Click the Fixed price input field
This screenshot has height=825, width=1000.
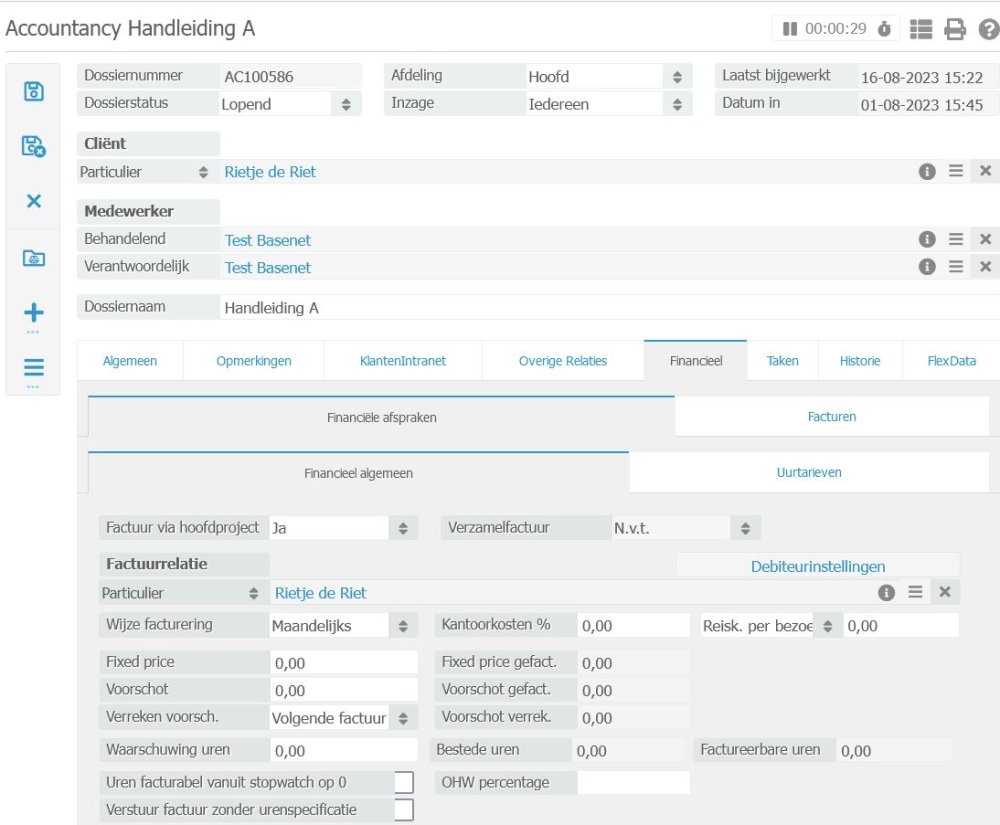[x=343, y=662]
